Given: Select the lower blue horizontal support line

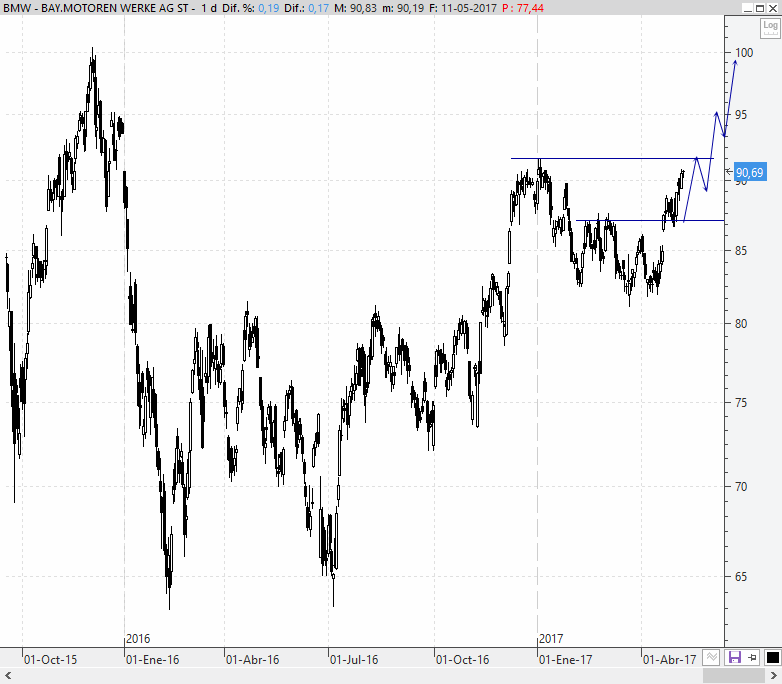Looking at the screenshot, I should [650, 220].
